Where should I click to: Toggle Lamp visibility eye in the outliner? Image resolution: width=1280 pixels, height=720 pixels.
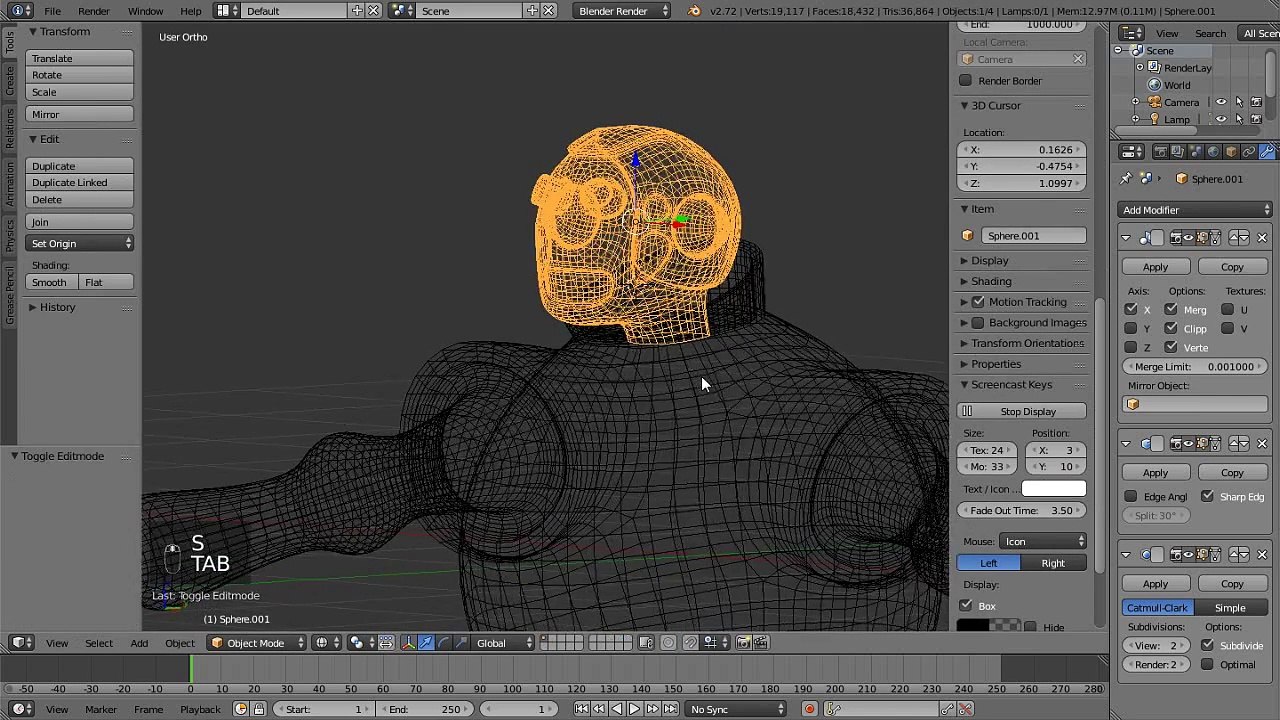1221,119
